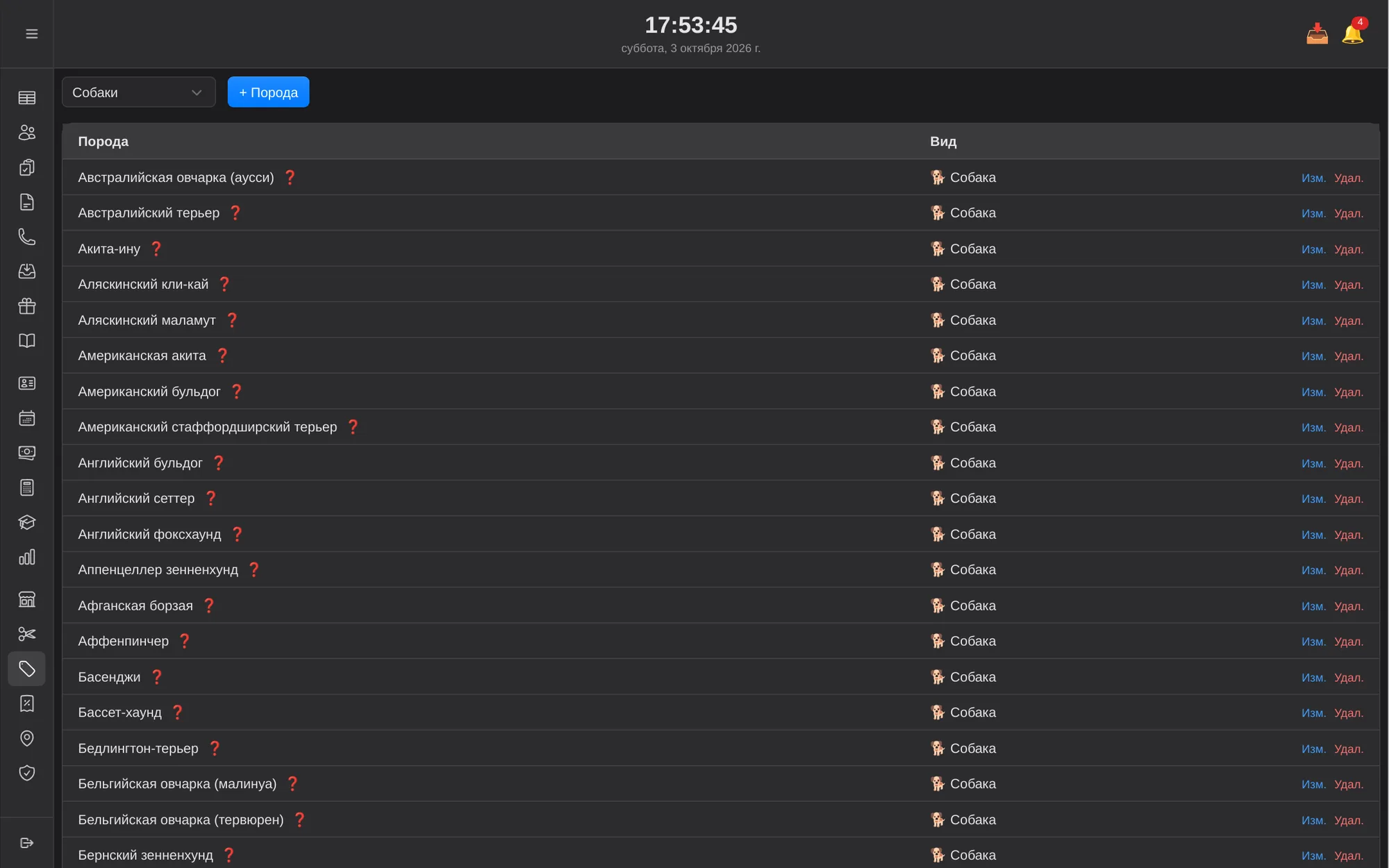Open the table list sidebar icon
Screen dimensions: 1389x868
(27, 98)
